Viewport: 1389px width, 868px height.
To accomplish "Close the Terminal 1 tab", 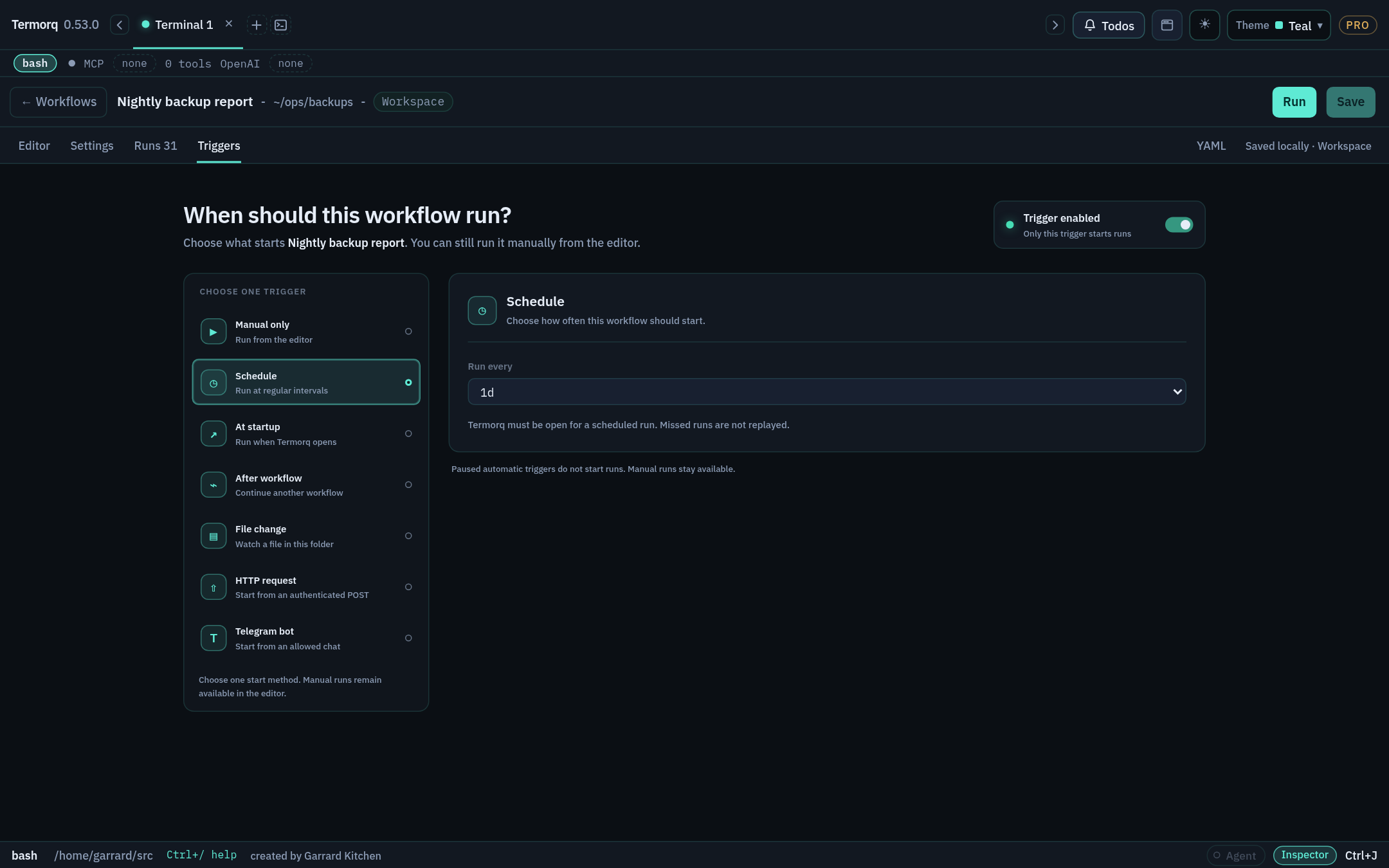I will pos(229,24).
